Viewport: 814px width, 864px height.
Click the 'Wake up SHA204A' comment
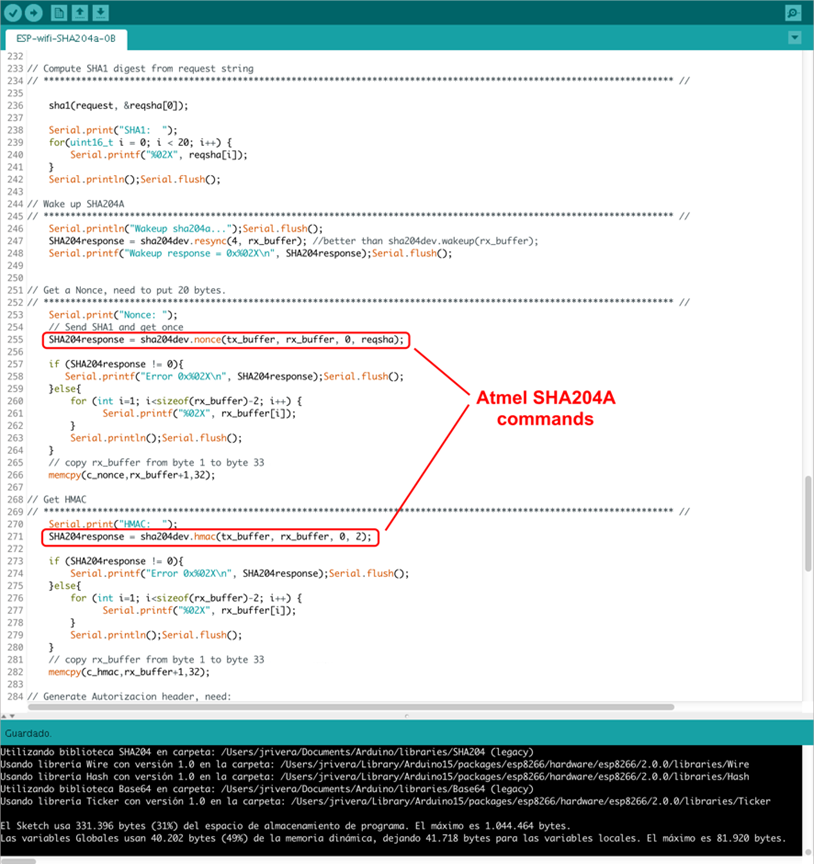coord(76,204)
